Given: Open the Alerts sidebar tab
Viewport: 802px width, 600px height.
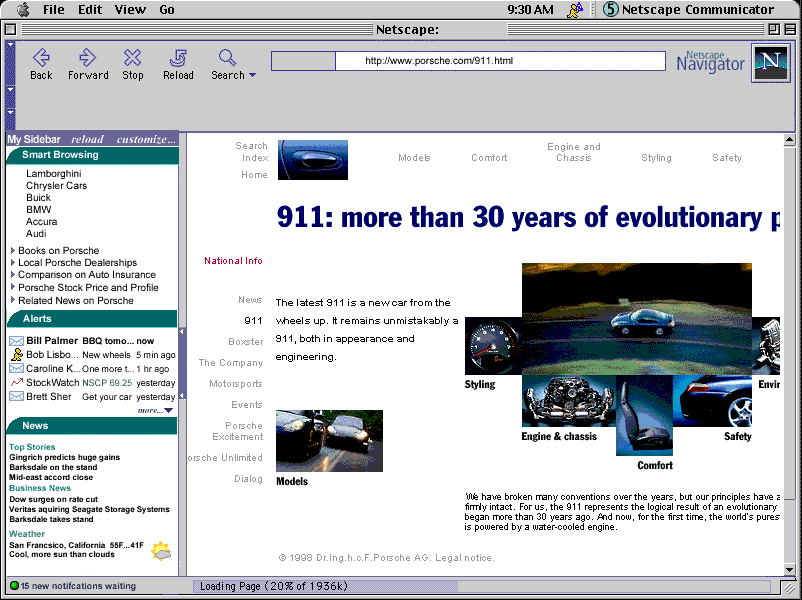Looking at the screenshot, I should point(92,319).
